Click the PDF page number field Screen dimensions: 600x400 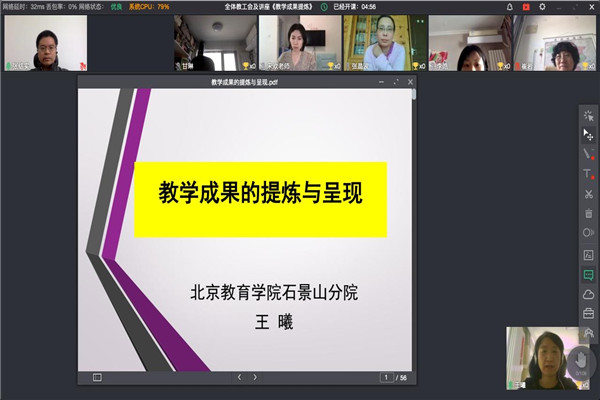[x=386, y=377]
